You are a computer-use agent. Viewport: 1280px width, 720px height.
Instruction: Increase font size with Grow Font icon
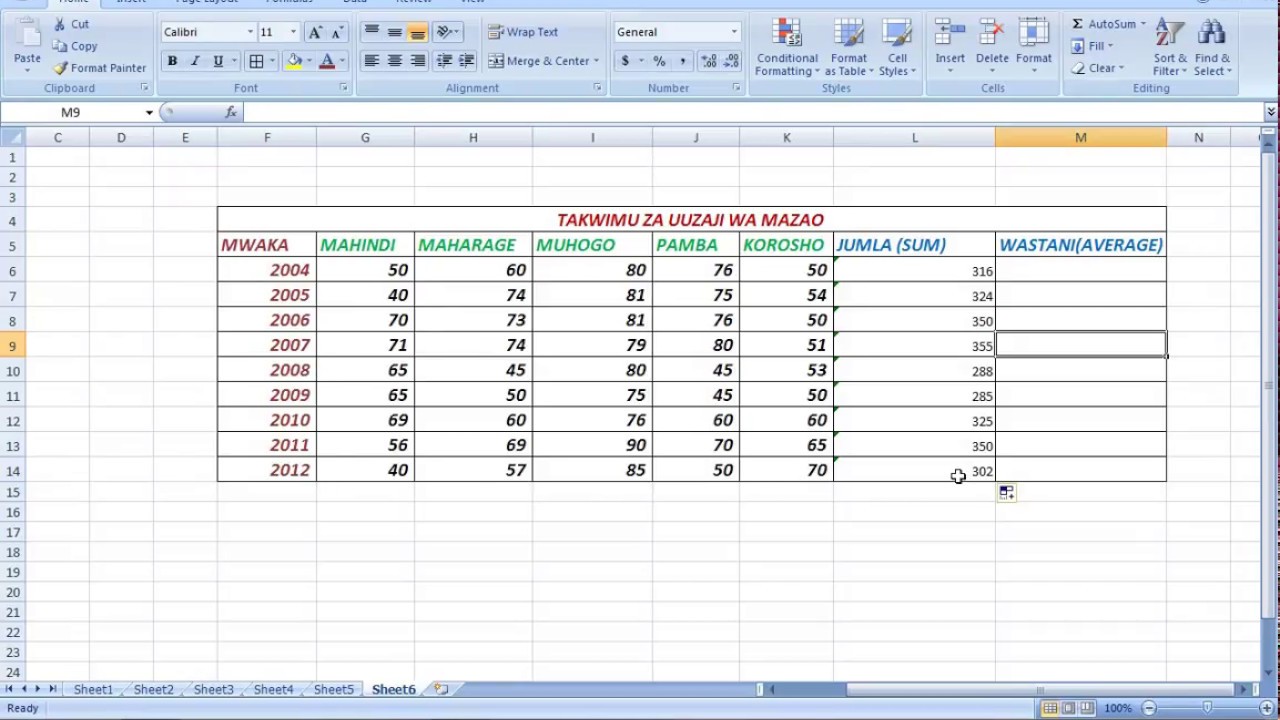coord(315,32)
